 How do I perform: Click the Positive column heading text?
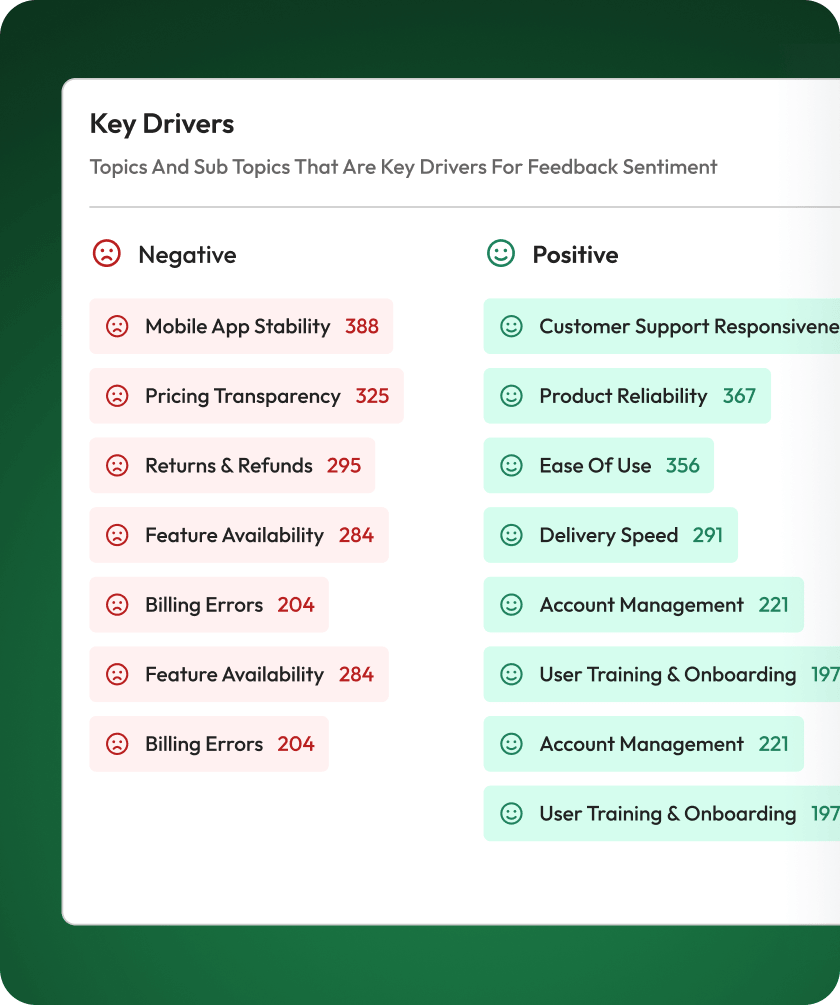point(575,255)
